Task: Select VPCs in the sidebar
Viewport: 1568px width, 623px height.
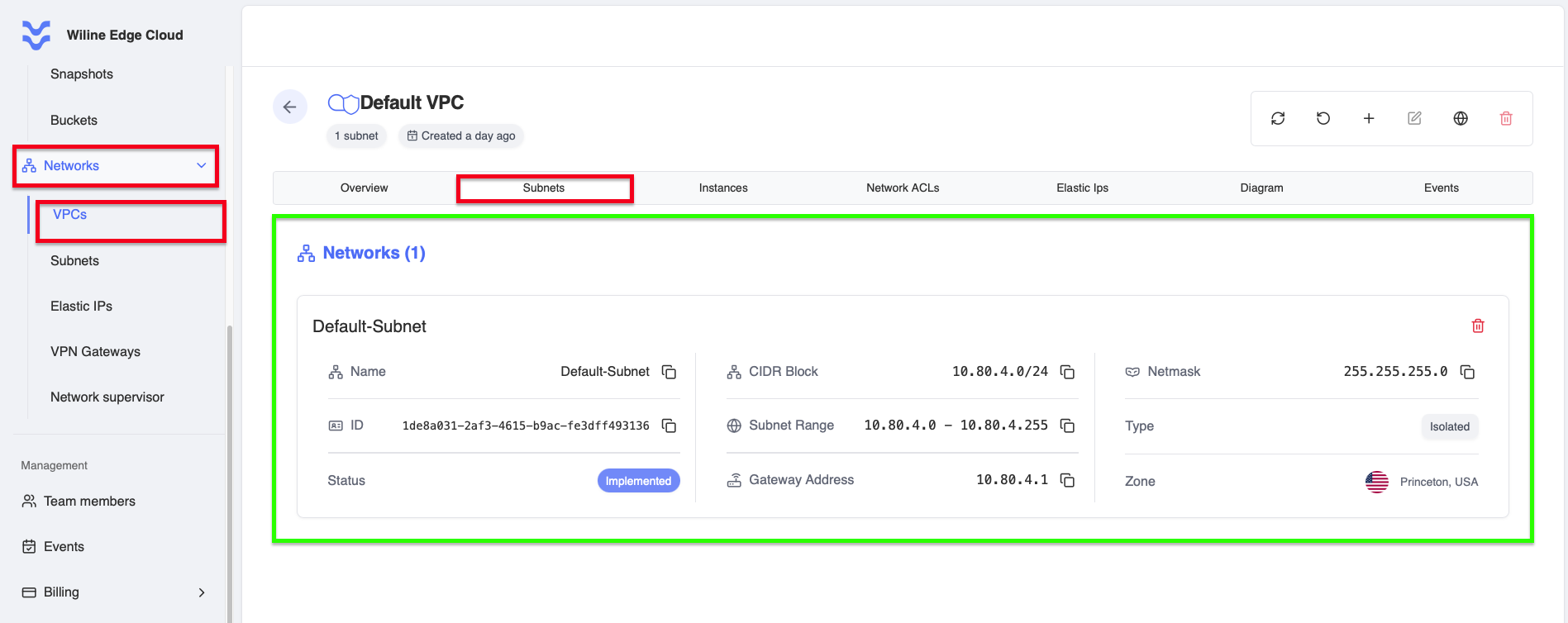Action: pyautogui.click(x=70, y=215)
